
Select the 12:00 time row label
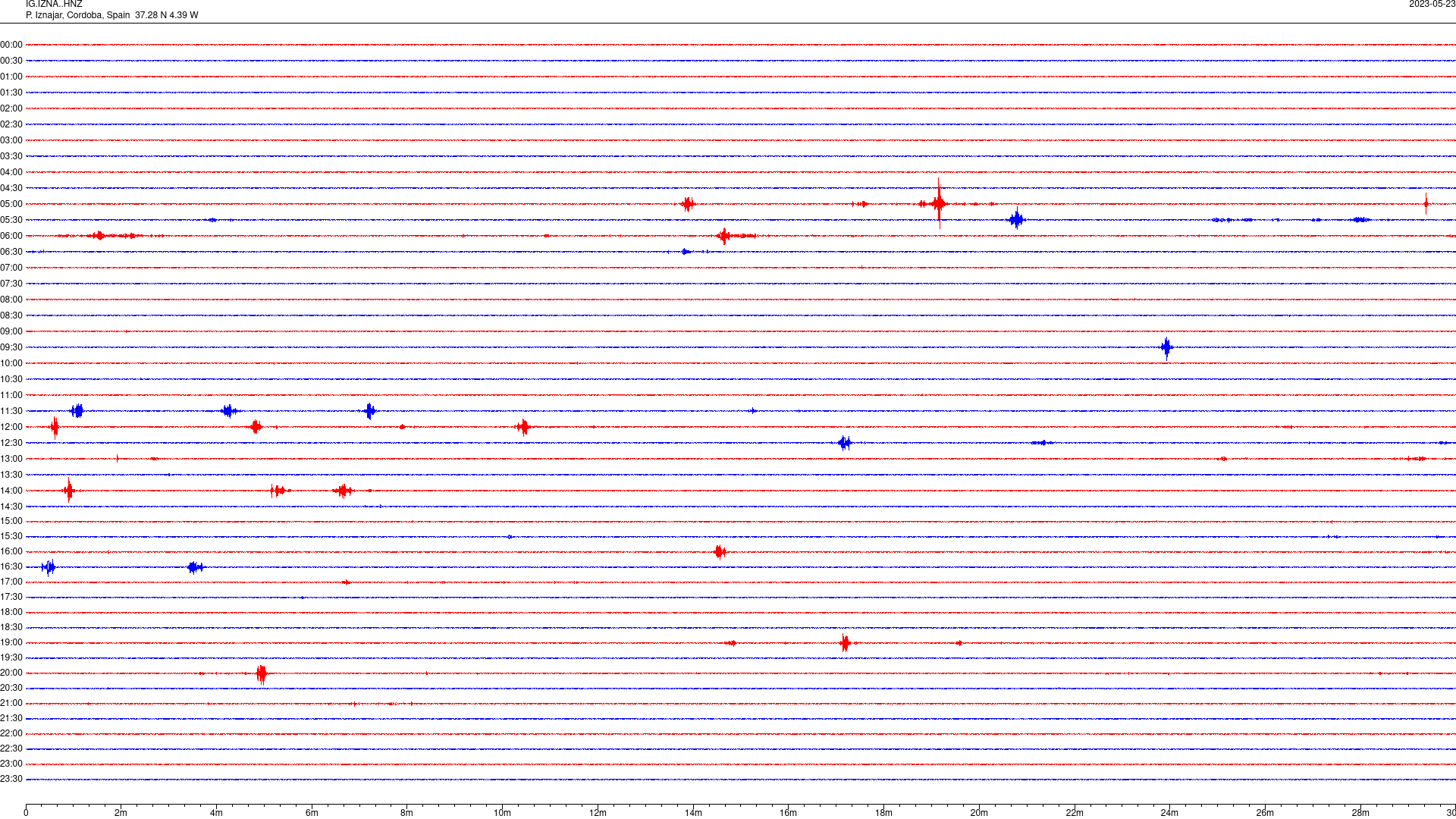pyautogui.click(x=11, y=427)
